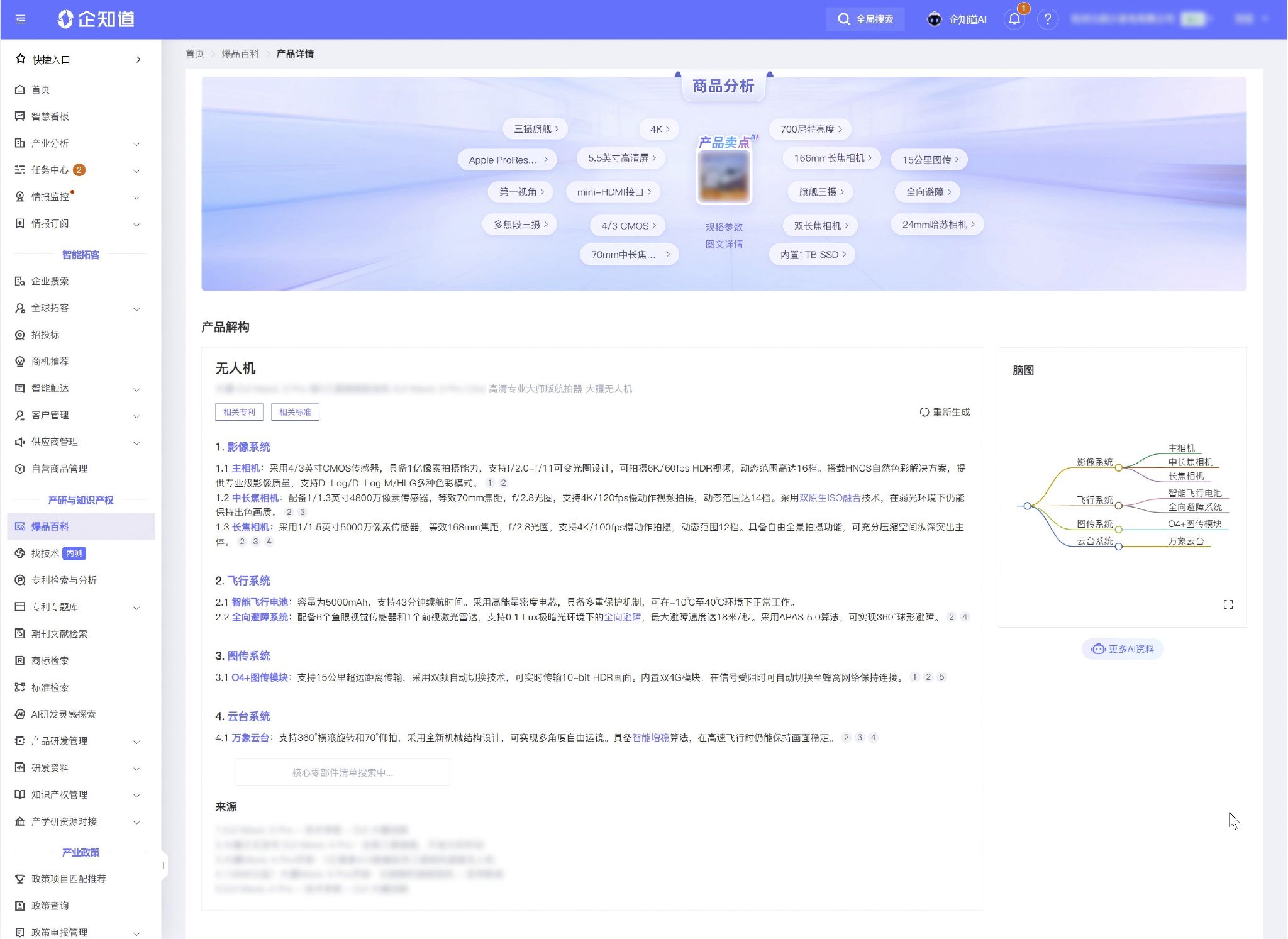Image resolution: width=1288 pixels, height=939 pixels.
Task: Collapse sidebar with the hamburger menu icon
Action: (x=21, y=19)
